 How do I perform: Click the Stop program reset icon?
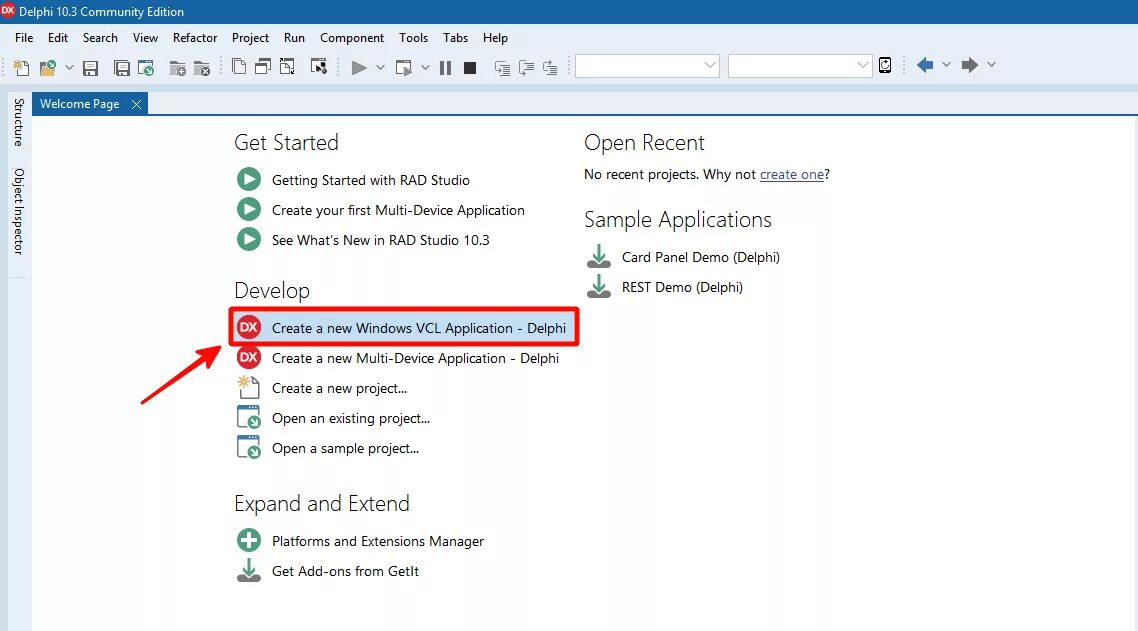point(470,68)
